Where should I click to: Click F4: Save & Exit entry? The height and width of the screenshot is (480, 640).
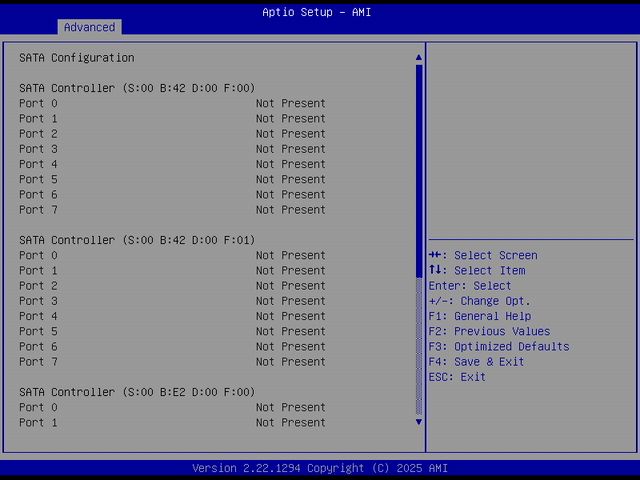point(476,362)
